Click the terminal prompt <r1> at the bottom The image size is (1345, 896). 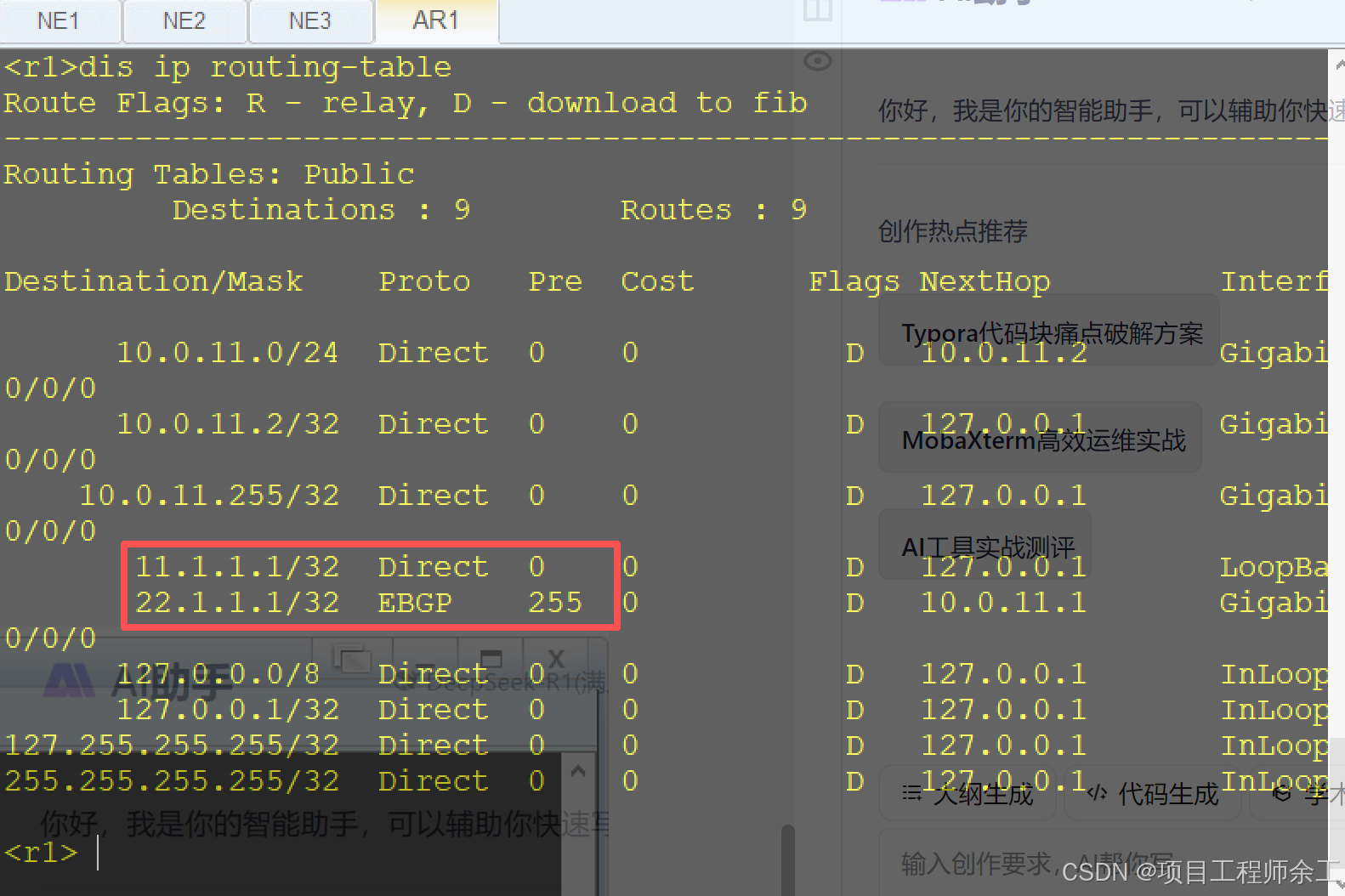point(41,852)
